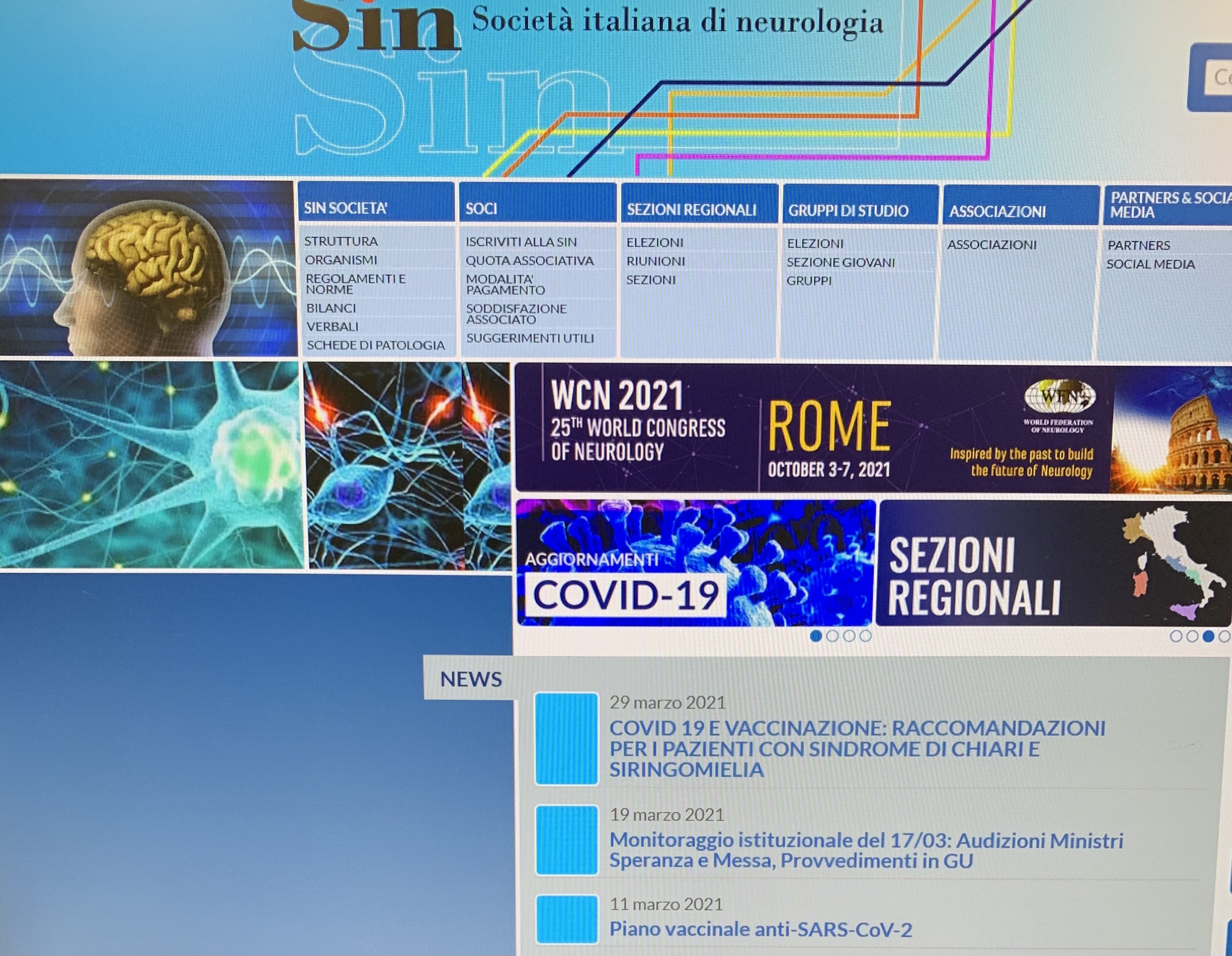Click the Colosseum picture in WCN banner
Viewport: 1232px width, 956px height.
pyautogui.click(x=1172, y=430)
